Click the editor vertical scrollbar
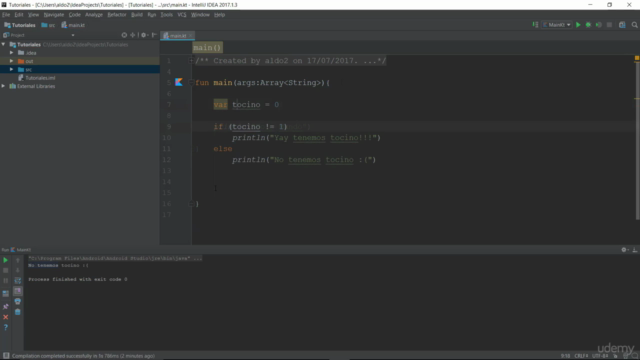The height and width of the screenshot is (360, 640). (x=637, y=141)
